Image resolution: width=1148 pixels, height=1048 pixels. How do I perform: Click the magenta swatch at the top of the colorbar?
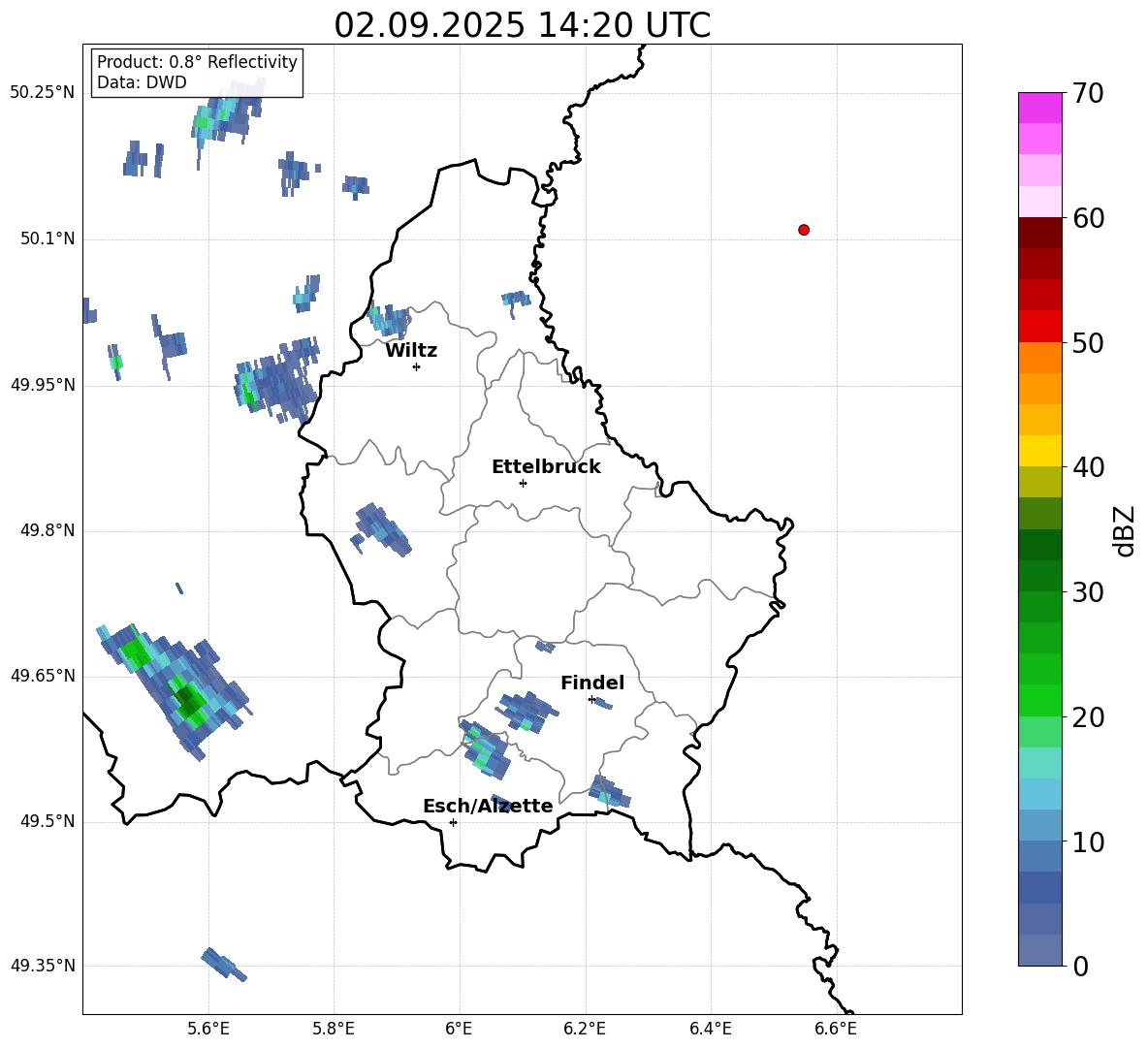point(1039,108)
